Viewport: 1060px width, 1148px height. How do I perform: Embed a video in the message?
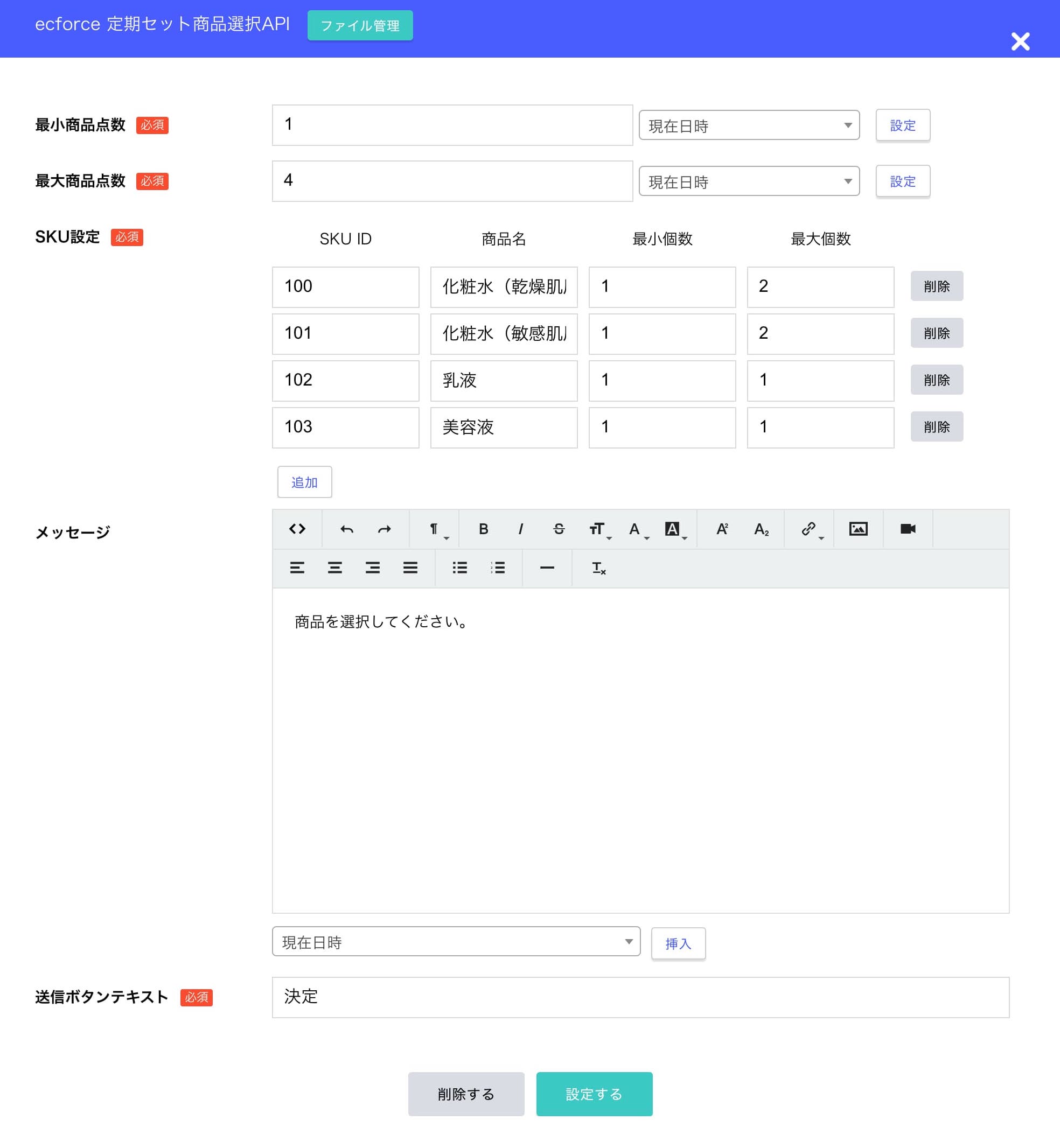coord(906,529)
